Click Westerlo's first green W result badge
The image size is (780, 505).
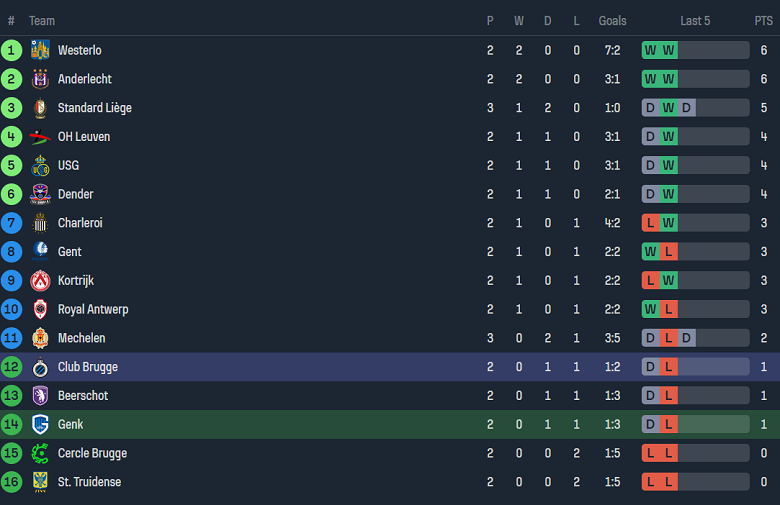tap(651, 50)
